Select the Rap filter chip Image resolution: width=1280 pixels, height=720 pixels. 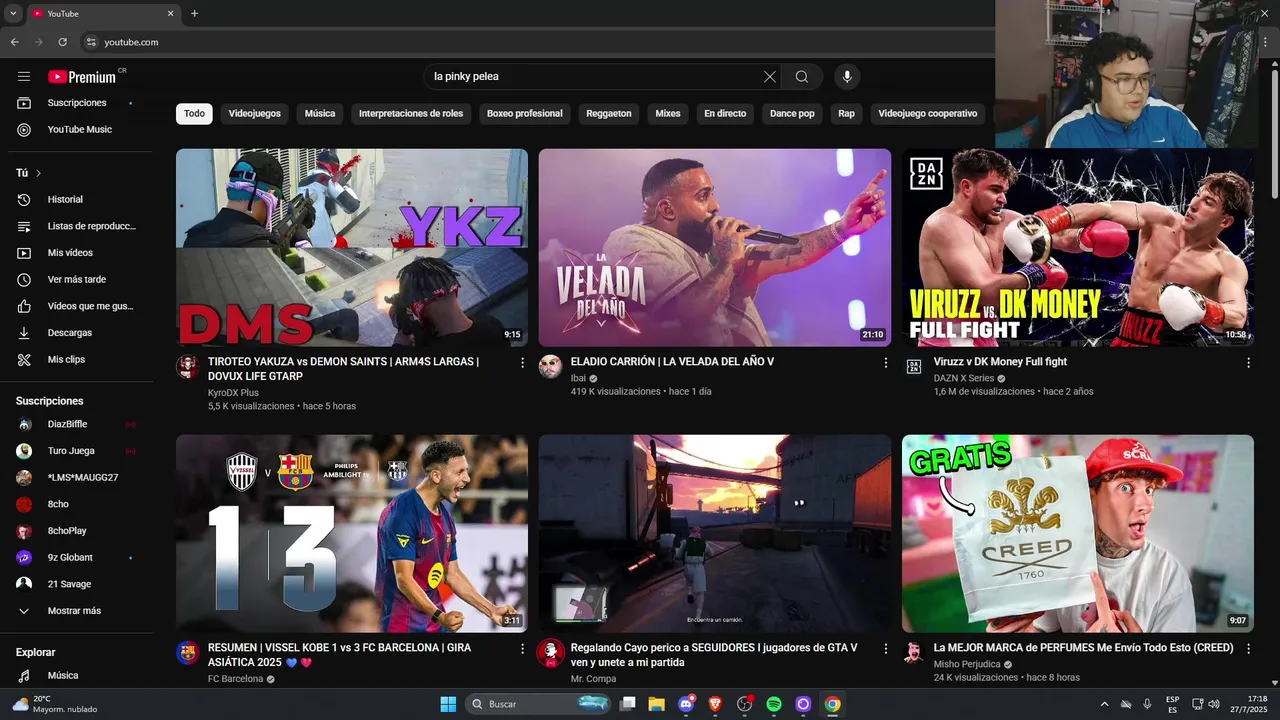(846, 114)
